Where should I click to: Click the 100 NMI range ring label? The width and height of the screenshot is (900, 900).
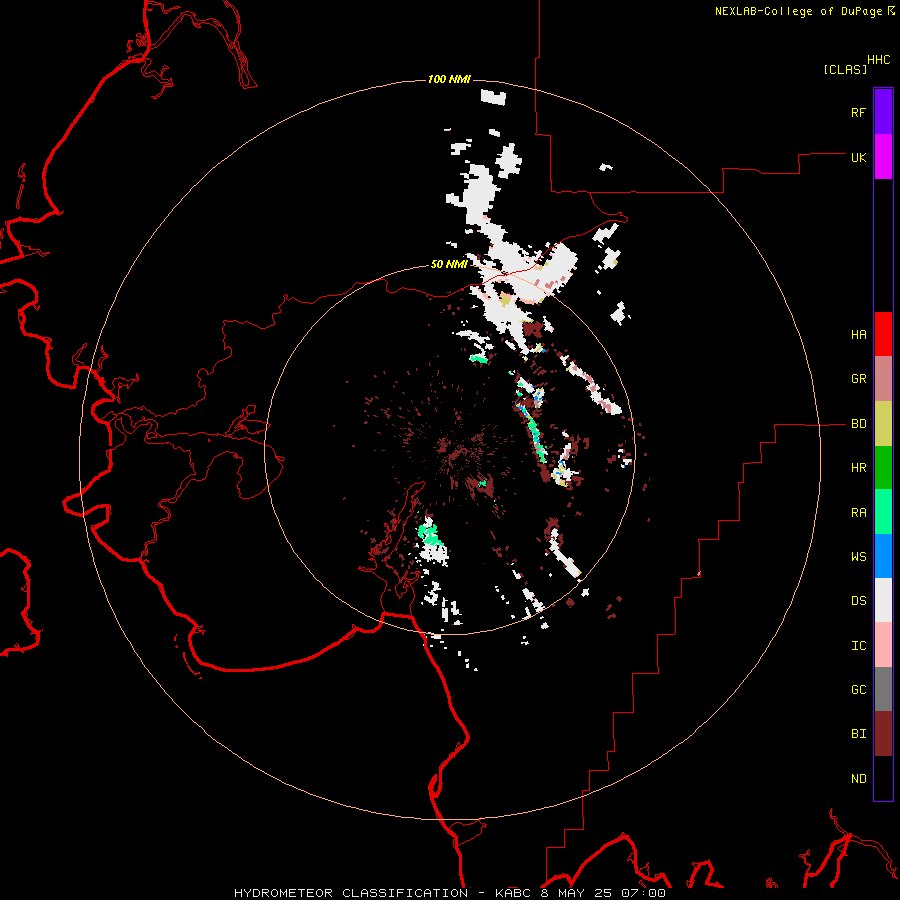[449, 79]
